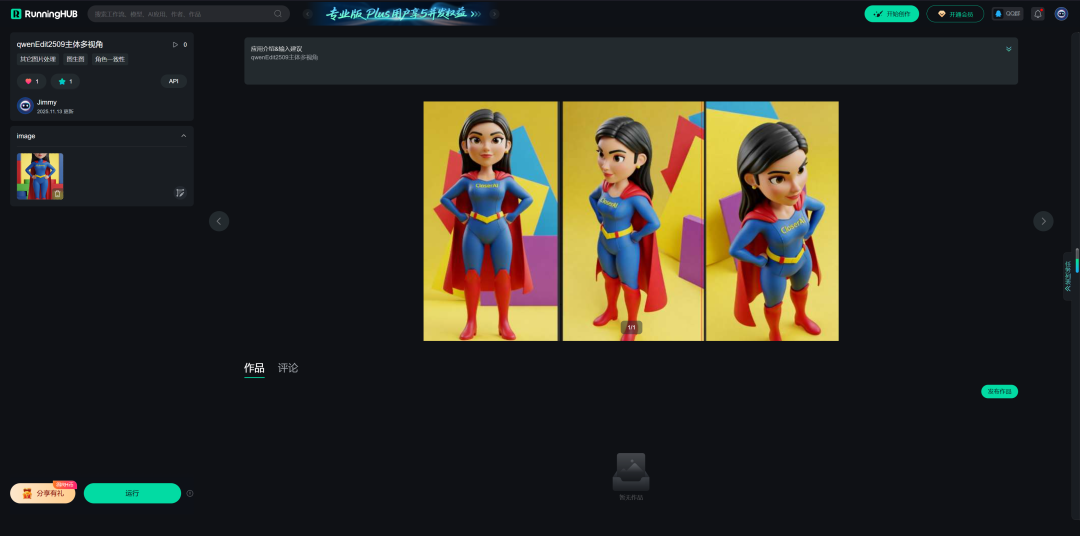Open the image edit pencil icon
The width and height of the screenshot is (1080, 536).
[180, 193]
